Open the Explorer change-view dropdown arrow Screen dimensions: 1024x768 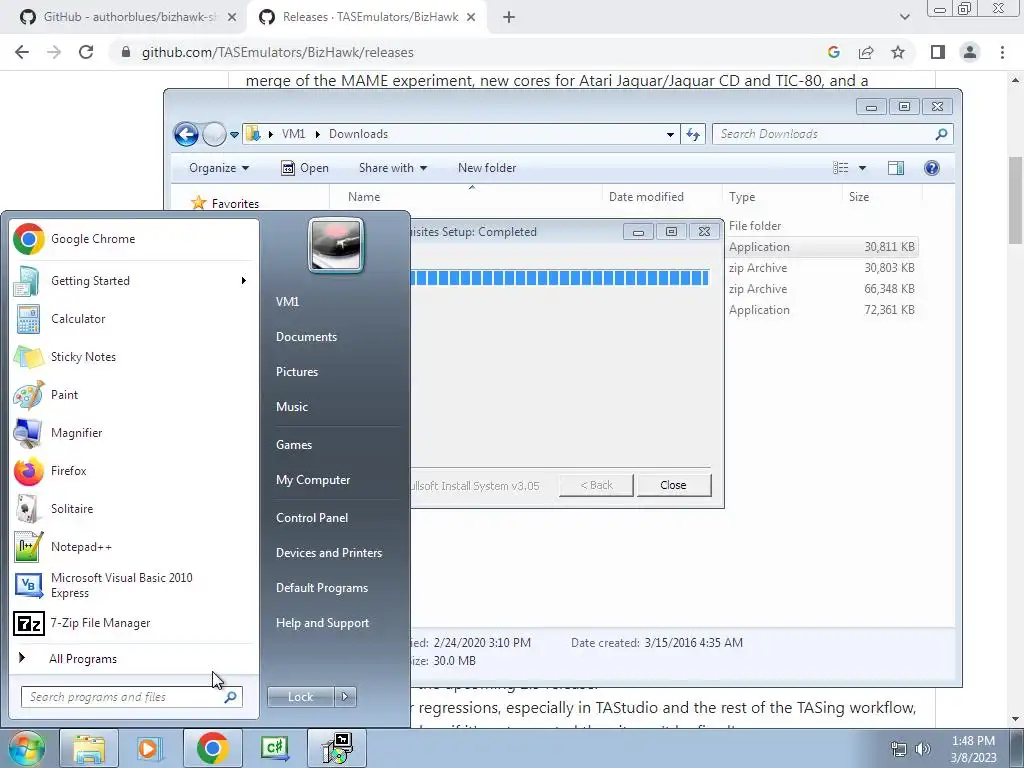(x=862, y=168)
